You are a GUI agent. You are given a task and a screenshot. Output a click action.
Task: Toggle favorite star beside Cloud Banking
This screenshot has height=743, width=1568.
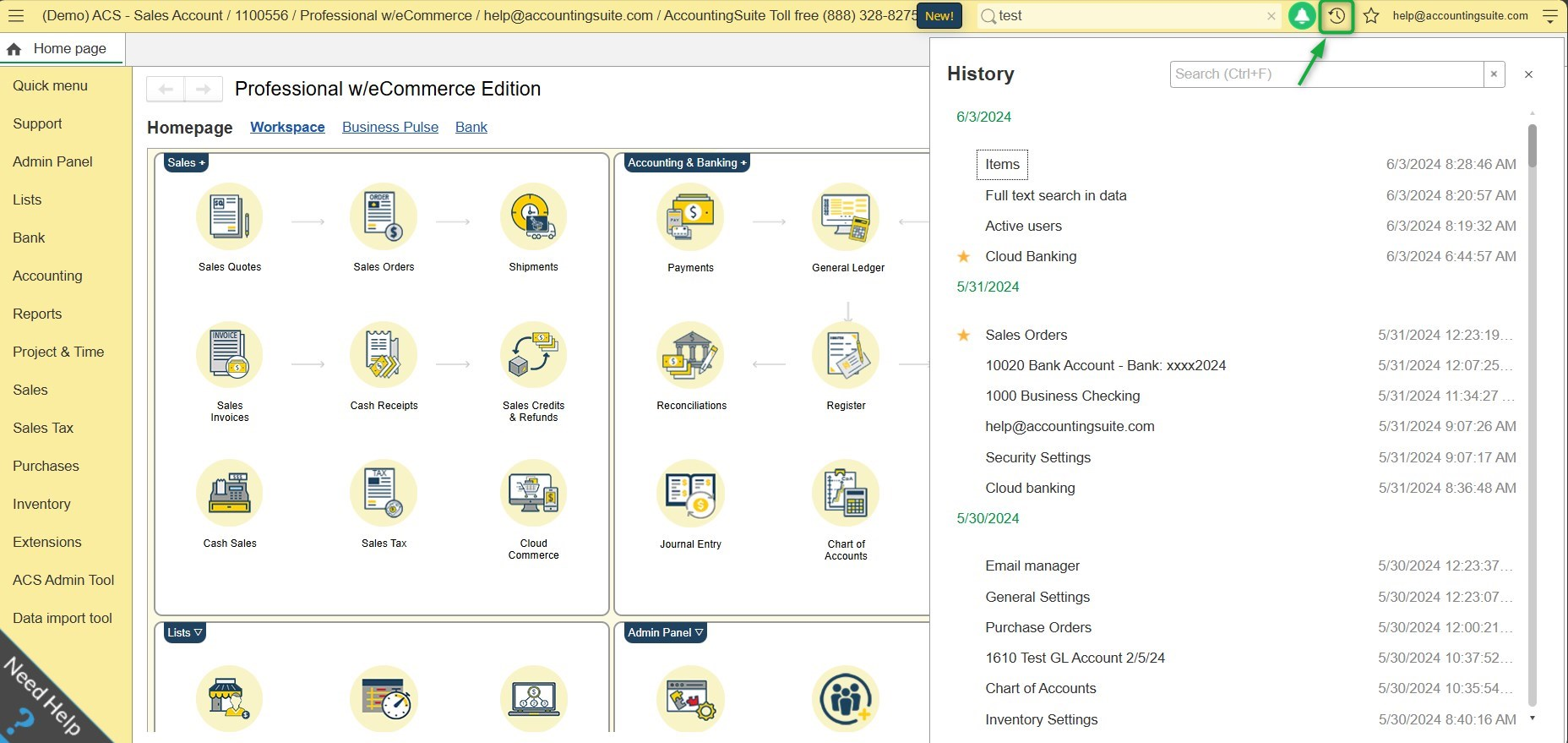tap(963, 256)
